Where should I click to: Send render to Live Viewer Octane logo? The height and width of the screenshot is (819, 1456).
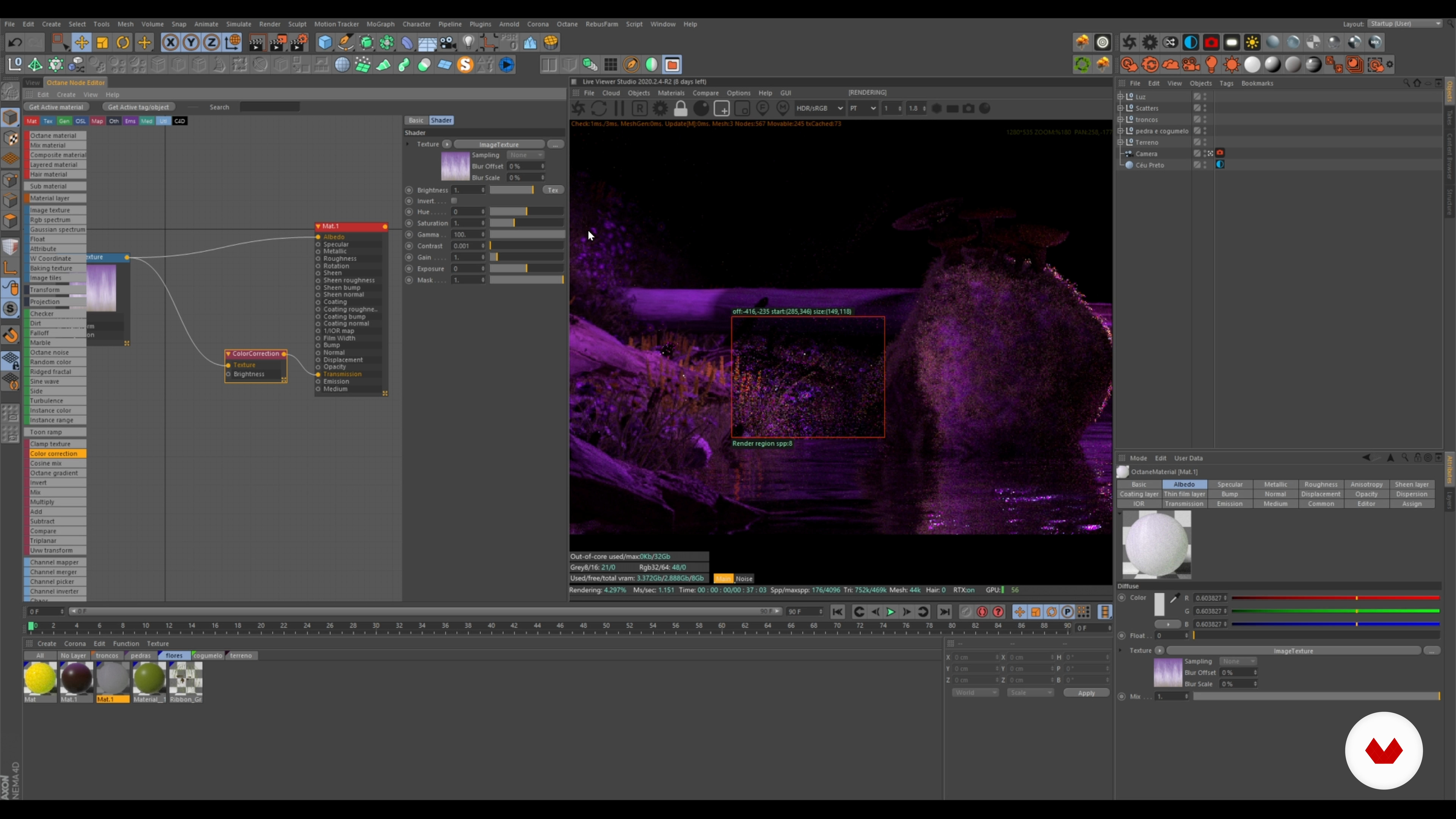(578, 108)
